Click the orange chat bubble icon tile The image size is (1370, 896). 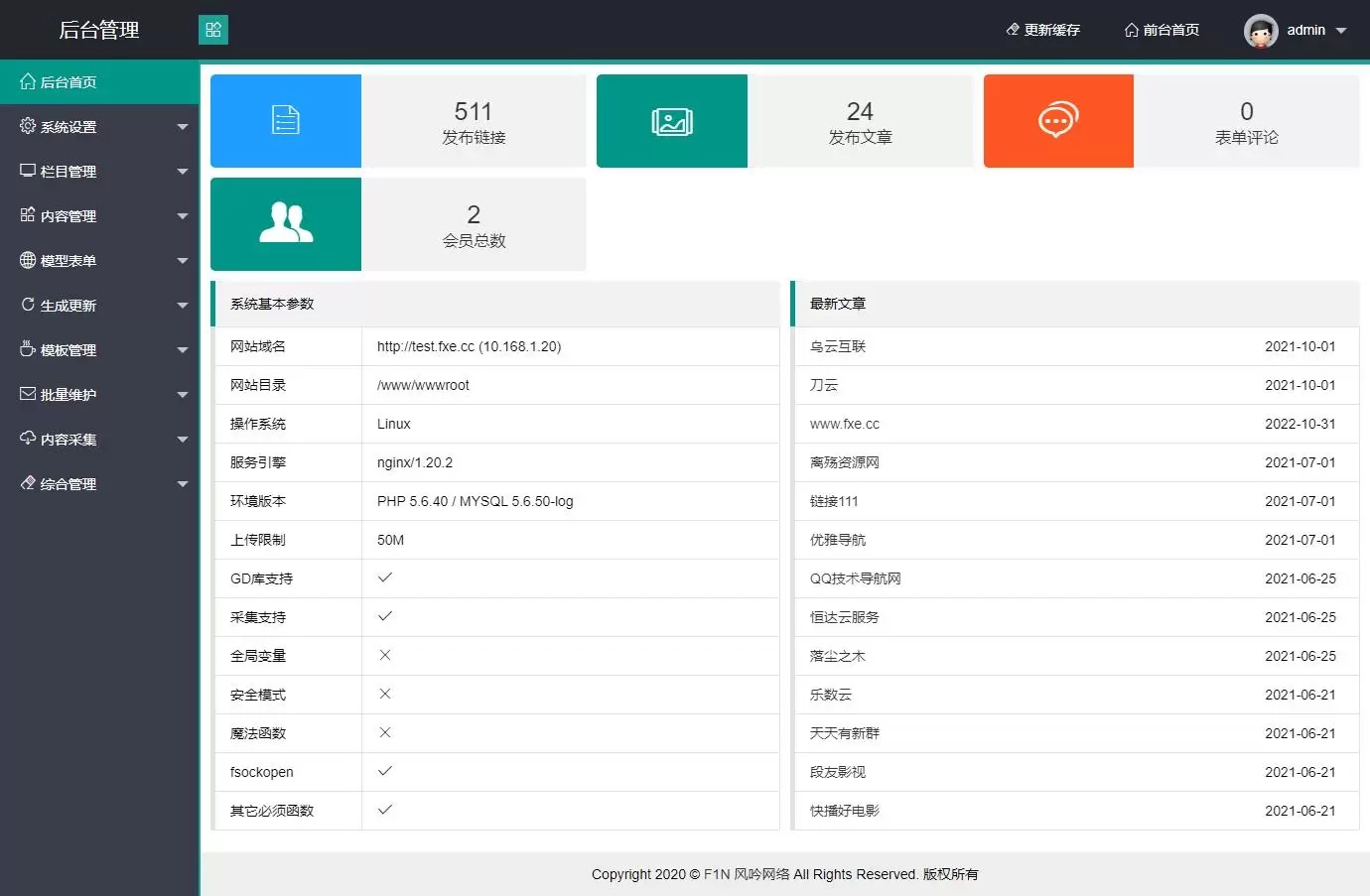pos(1058,121)
